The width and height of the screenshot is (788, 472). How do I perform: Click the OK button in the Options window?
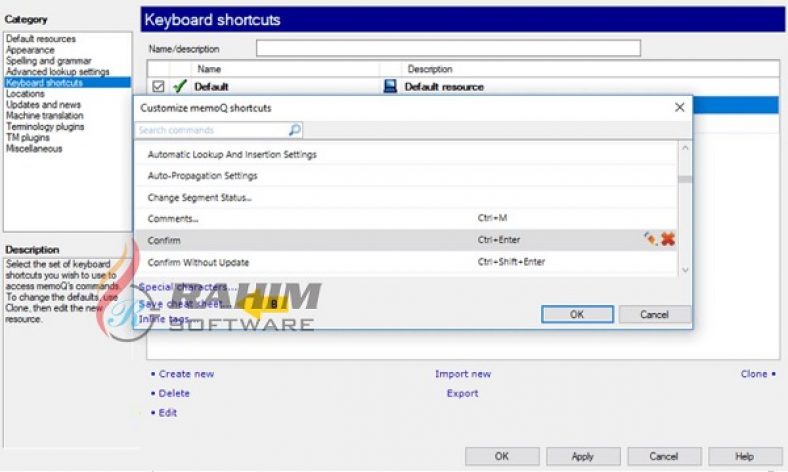502,456
